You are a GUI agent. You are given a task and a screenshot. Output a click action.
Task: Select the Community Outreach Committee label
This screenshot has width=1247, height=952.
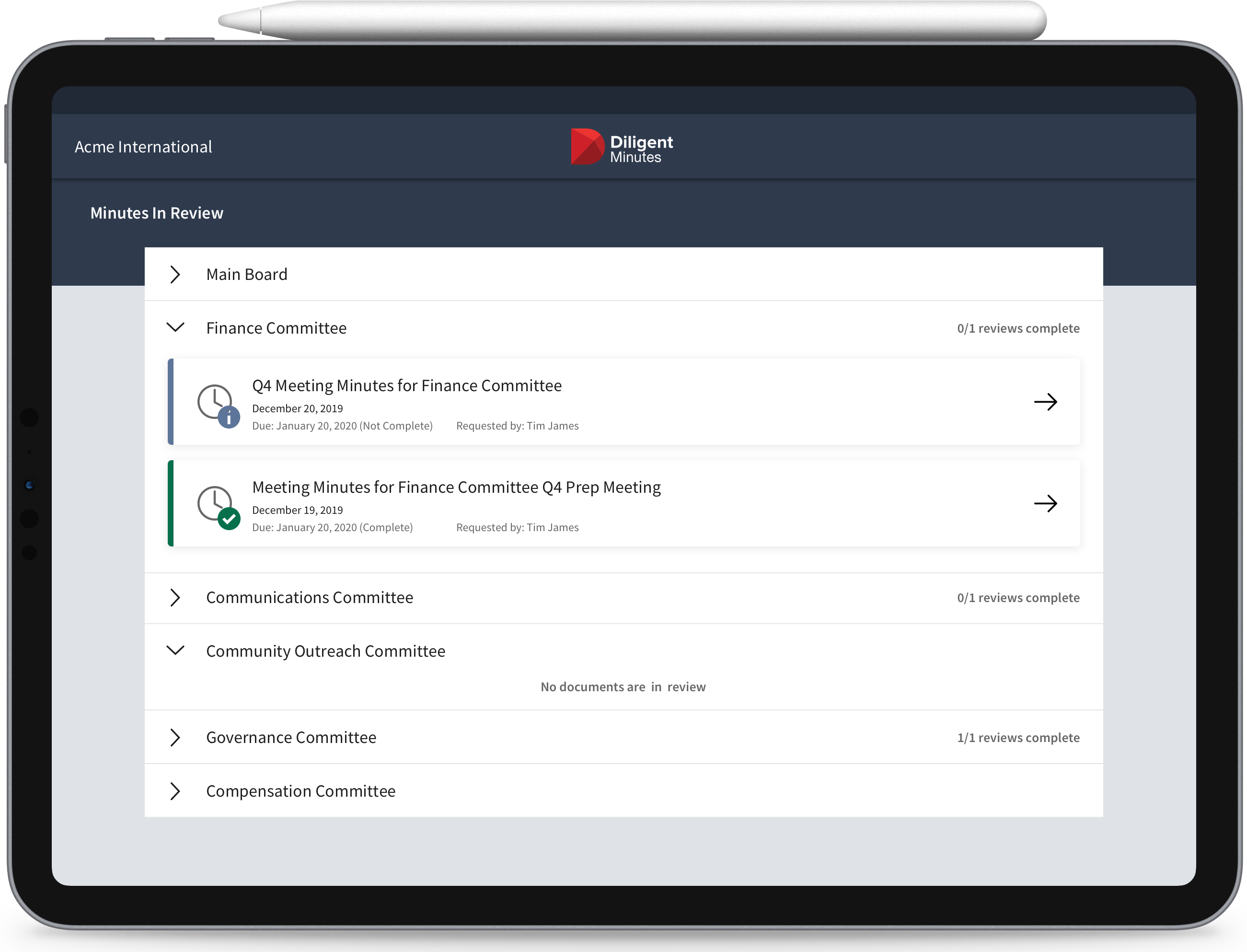pyautogui.click(x=325, y=651)
